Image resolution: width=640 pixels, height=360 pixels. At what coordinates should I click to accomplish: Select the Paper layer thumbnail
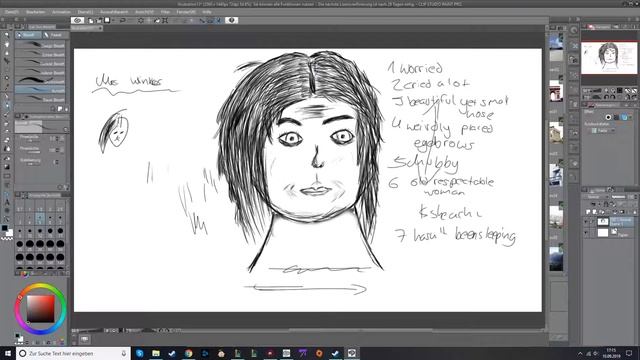tap(603, 233)
